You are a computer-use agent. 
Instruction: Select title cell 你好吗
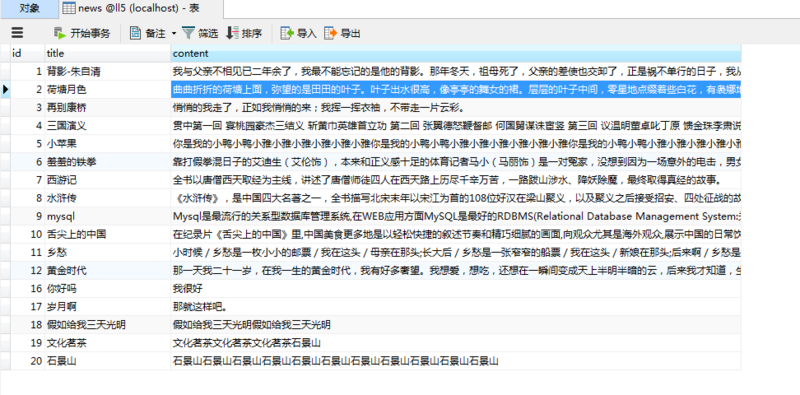(x=108, y=289)
